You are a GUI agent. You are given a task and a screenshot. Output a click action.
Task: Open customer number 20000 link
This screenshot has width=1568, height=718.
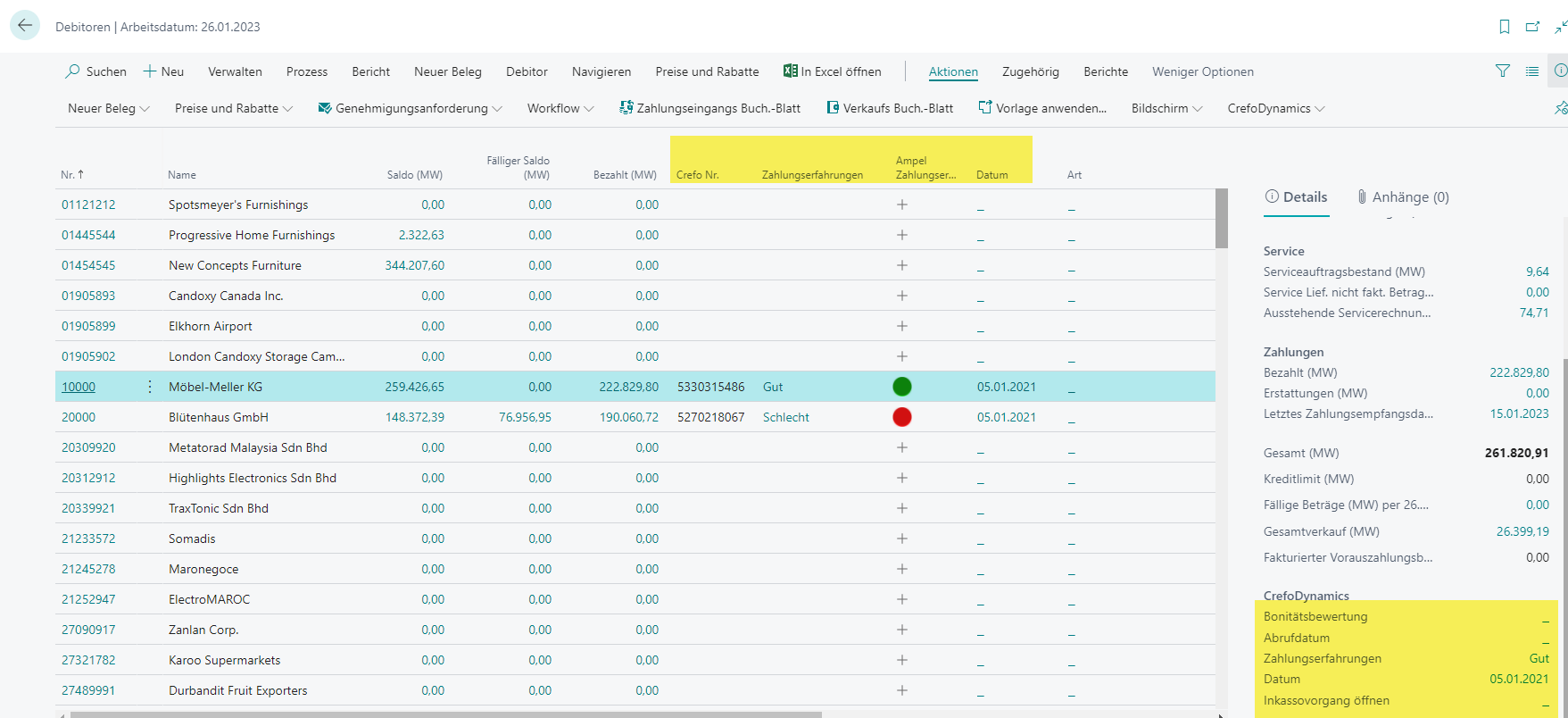pos(79,417)
